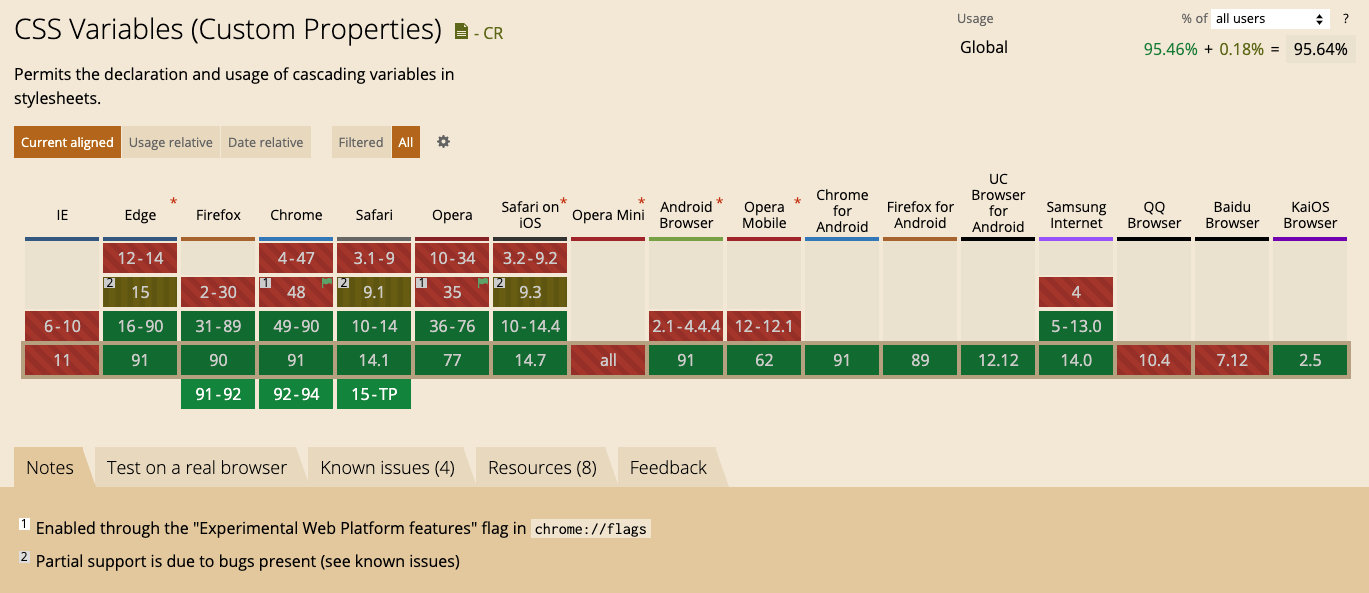Open the Feedback tab
The height and width of the screenshot is (593, 1369).
point(668,467)
